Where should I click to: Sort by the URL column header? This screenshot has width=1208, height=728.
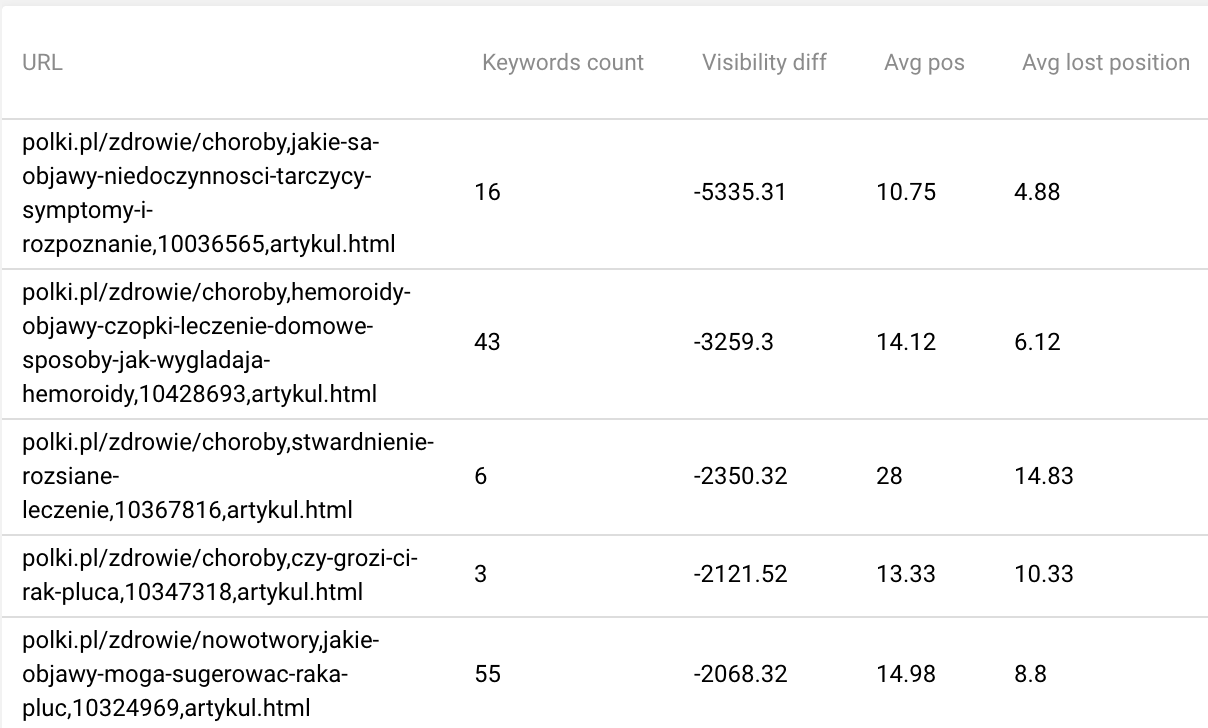click(x=42, y=62)
